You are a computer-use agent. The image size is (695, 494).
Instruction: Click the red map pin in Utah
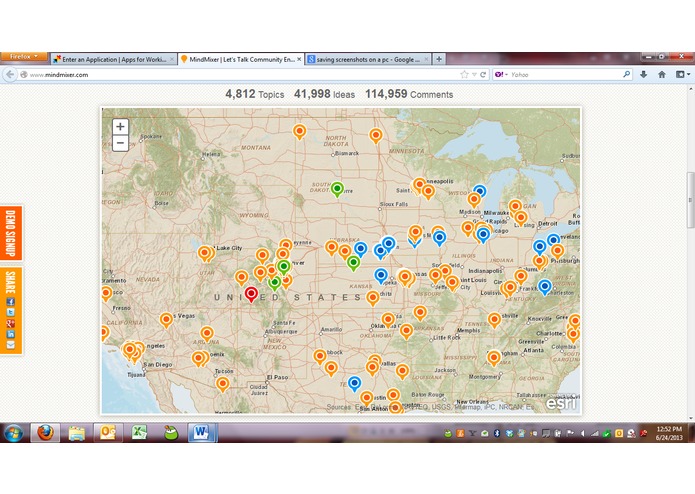tap(251, 294)
